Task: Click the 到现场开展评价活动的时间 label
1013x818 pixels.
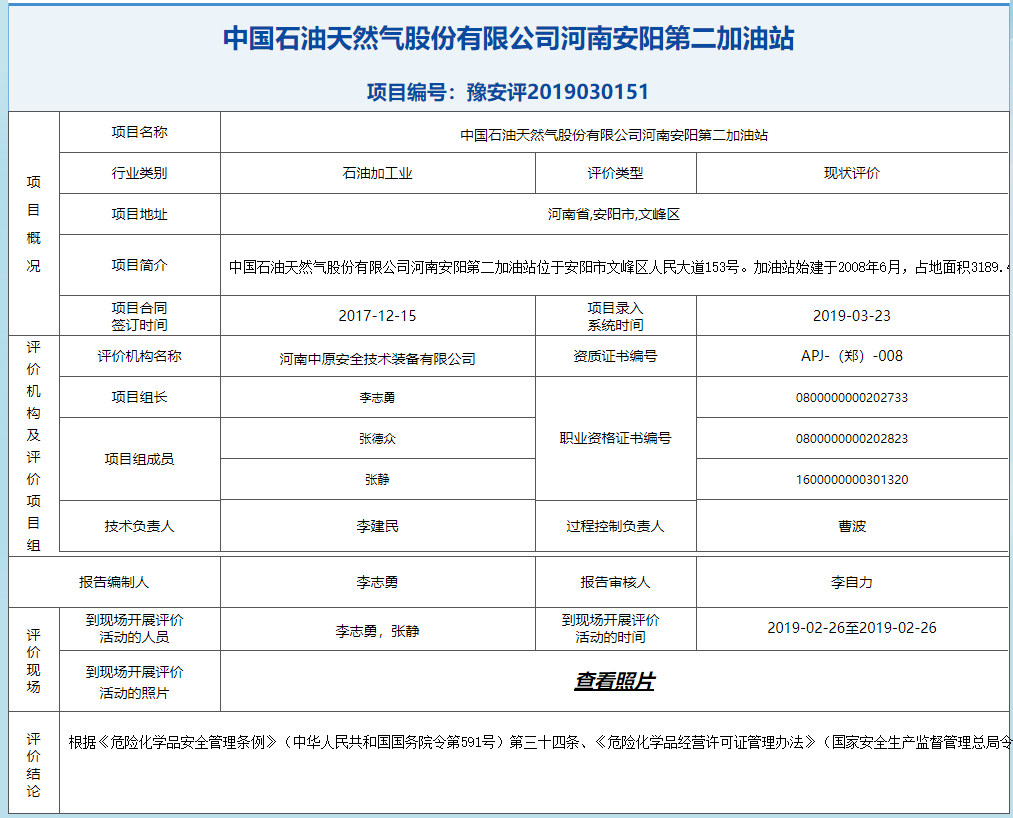Action: coord(611,629)
